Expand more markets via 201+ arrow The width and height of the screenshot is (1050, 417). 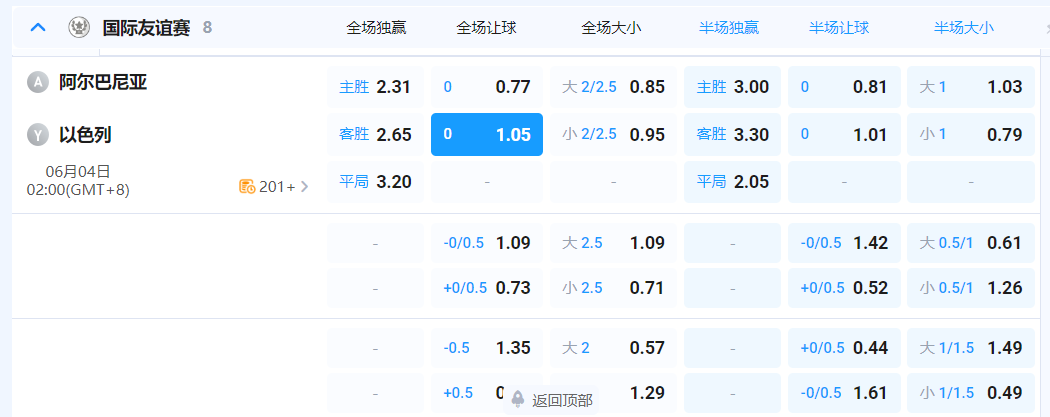tap(305, 187)
